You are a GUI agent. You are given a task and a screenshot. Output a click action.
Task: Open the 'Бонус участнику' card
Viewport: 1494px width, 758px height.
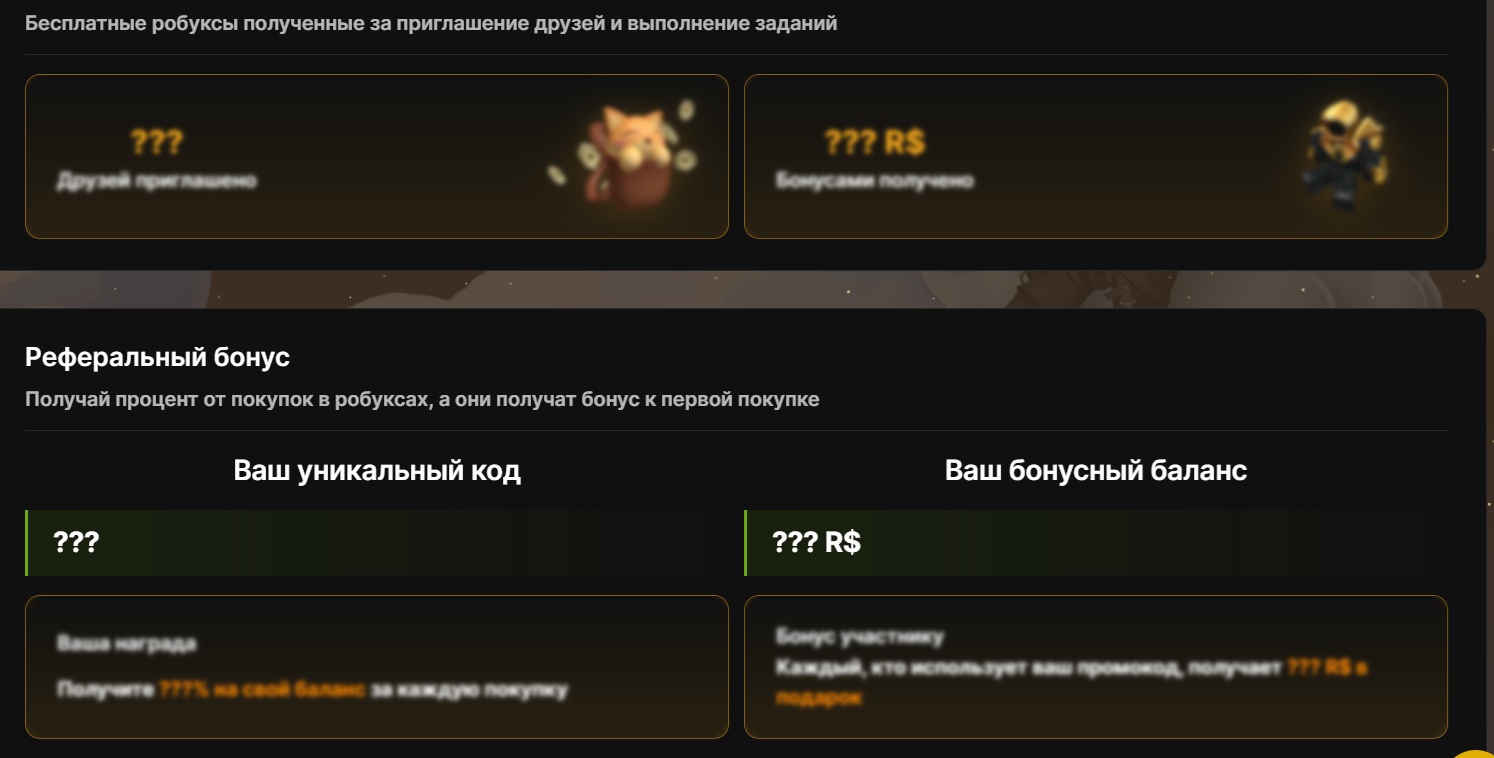click(1096, 667)
